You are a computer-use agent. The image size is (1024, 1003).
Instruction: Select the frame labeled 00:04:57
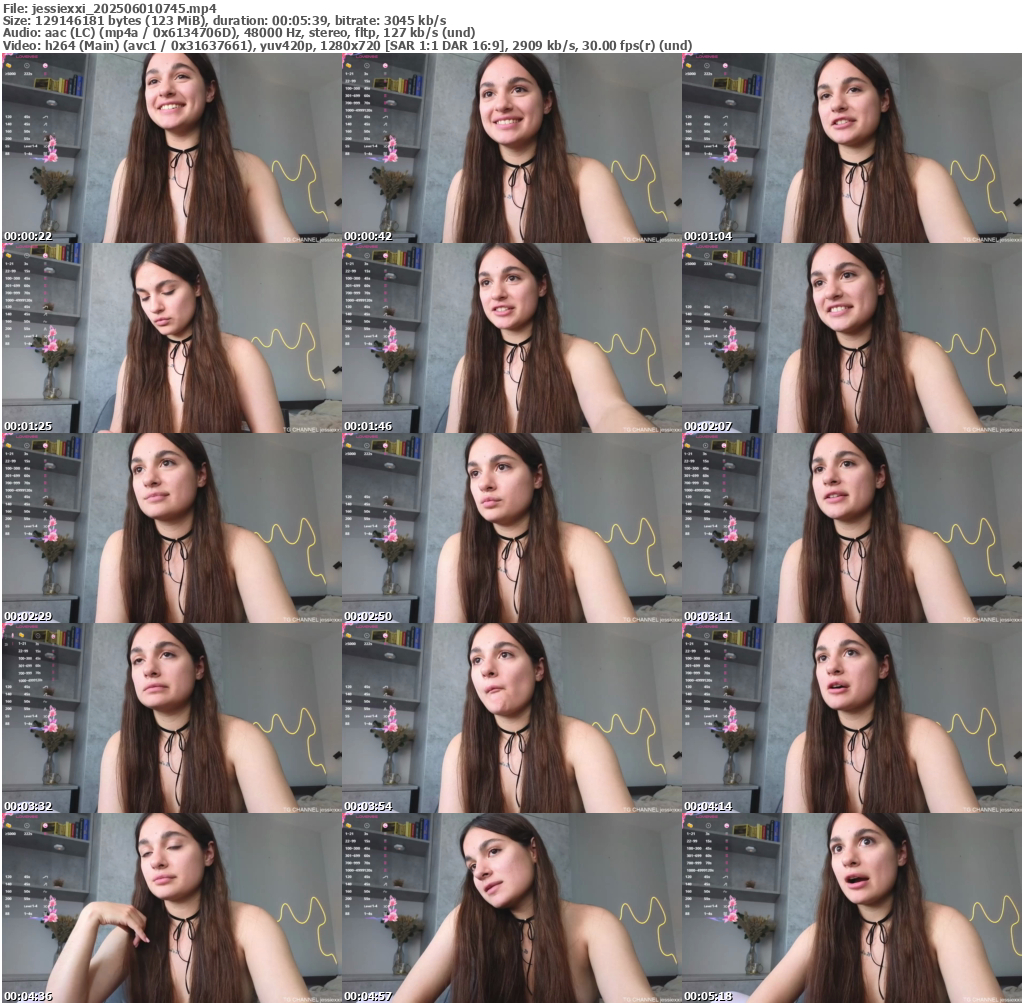(x=511, y=907)
